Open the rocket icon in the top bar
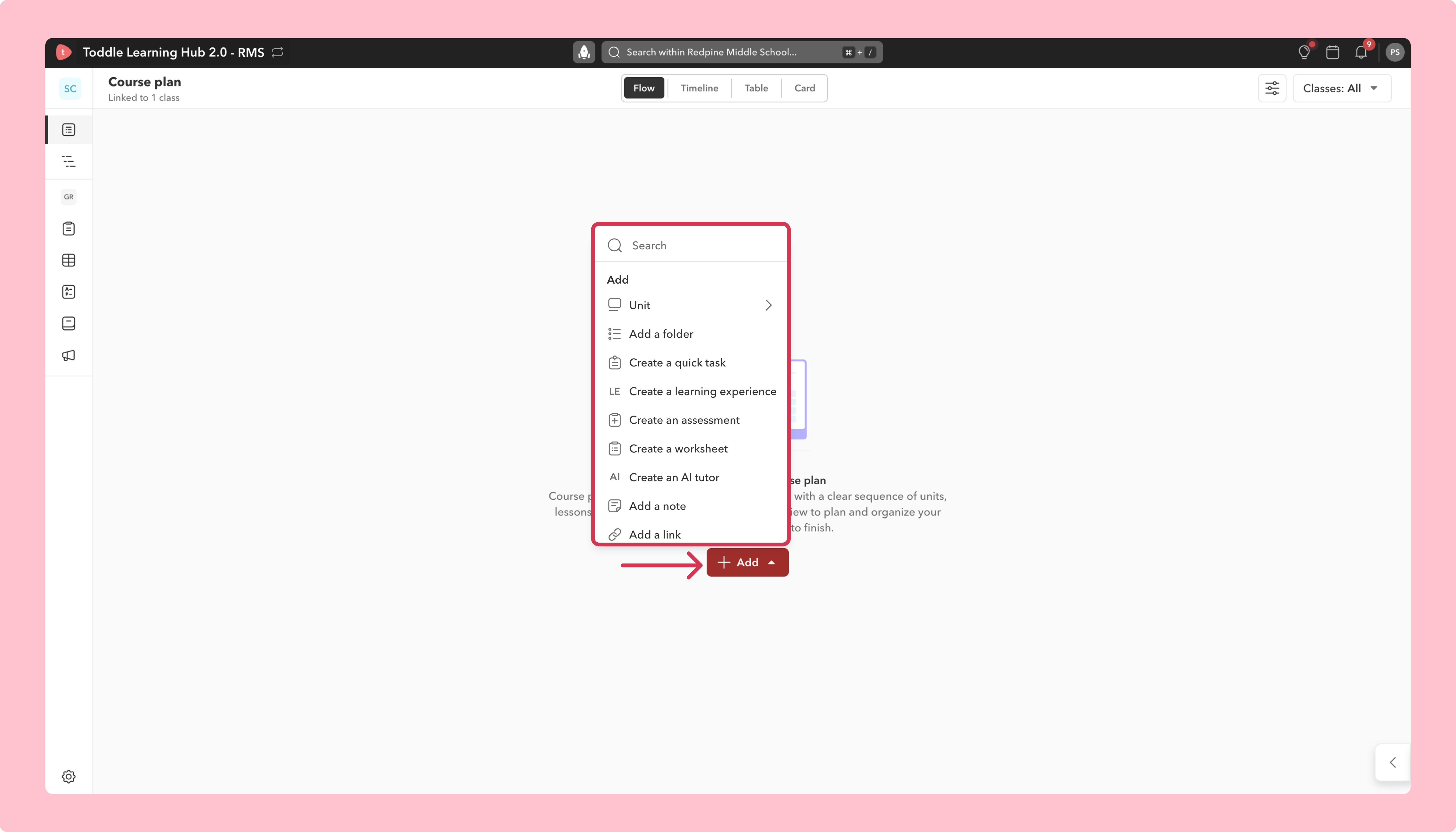Screen dimensions: 1456x832 584,53
